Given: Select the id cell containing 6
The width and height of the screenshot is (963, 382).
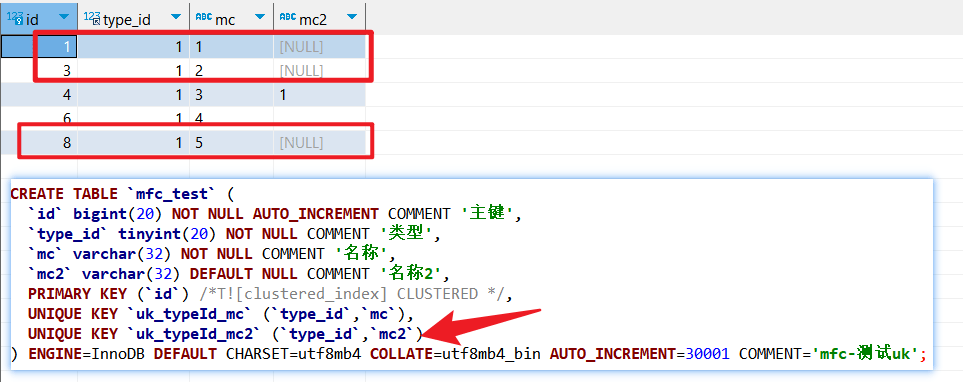Looking at the screenshot, I should [39, 119].
